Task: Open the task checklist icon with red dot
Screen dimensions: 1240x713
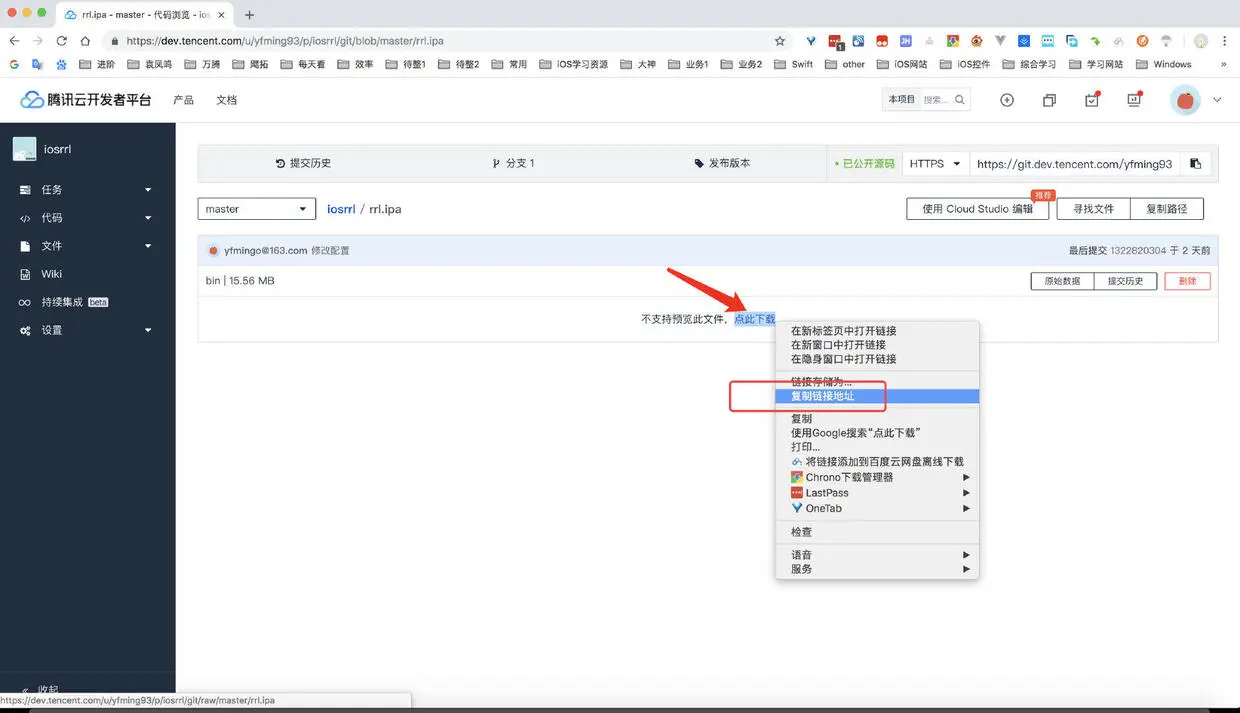Action: coord(1092,99)
